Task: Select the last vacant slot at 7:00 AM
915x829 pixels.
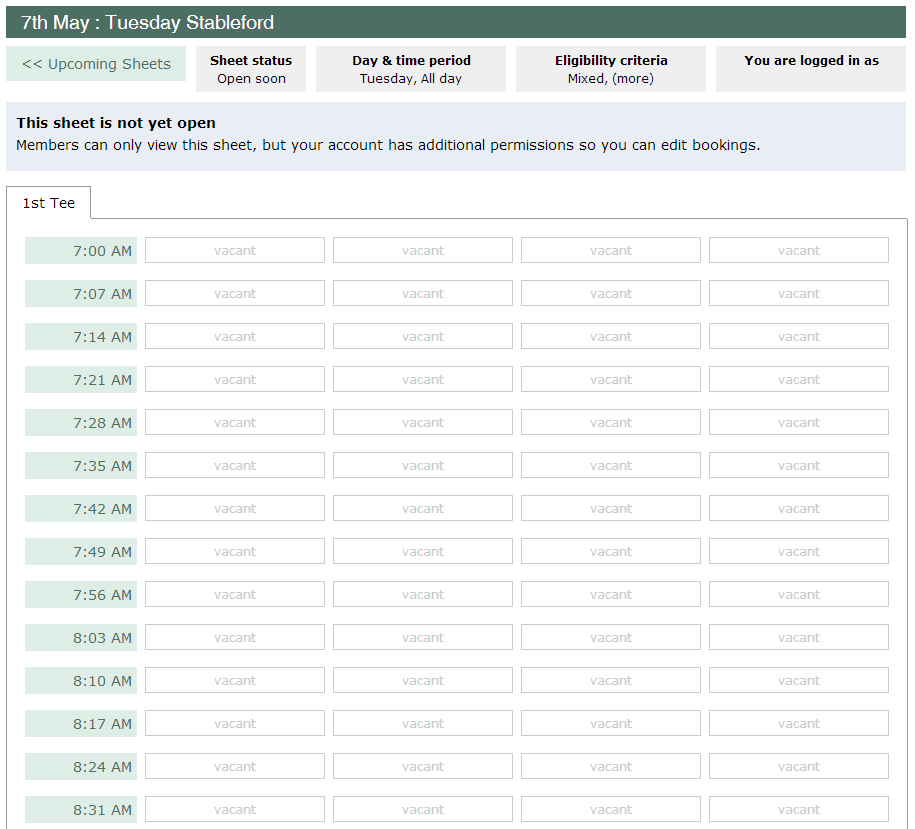Action: pos(798,250)
